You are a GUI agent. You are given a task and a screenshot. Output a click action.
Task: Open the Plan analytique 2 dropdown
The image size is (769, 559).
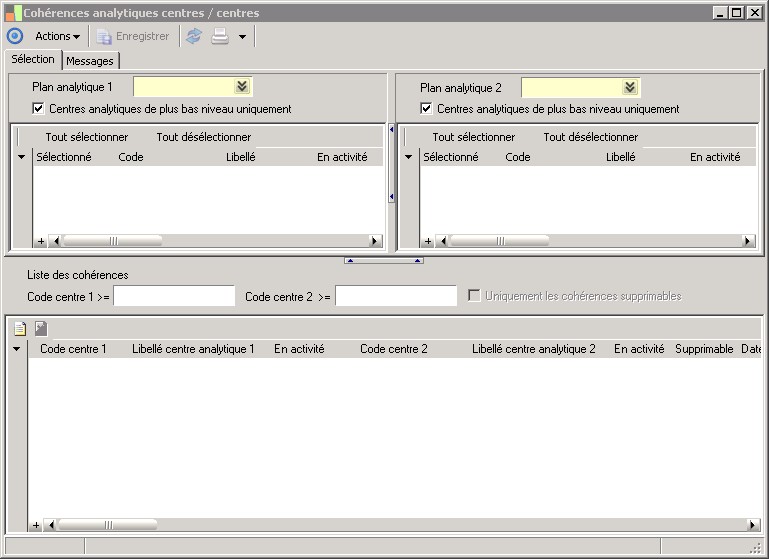click(x=630, y=87)
